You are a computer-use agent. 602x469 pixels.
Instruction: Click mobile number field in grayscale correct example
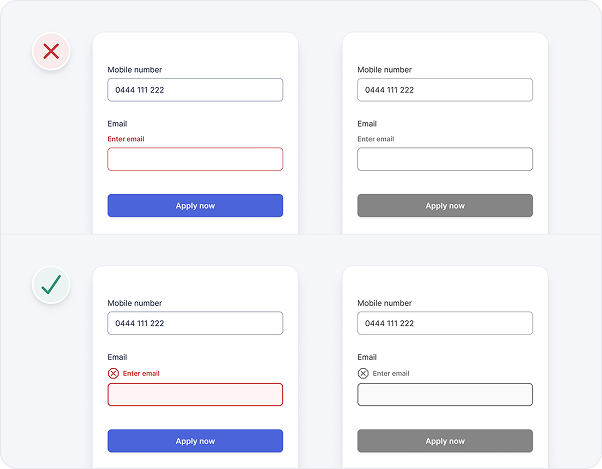pyautogui.click(x=445, y=323)
